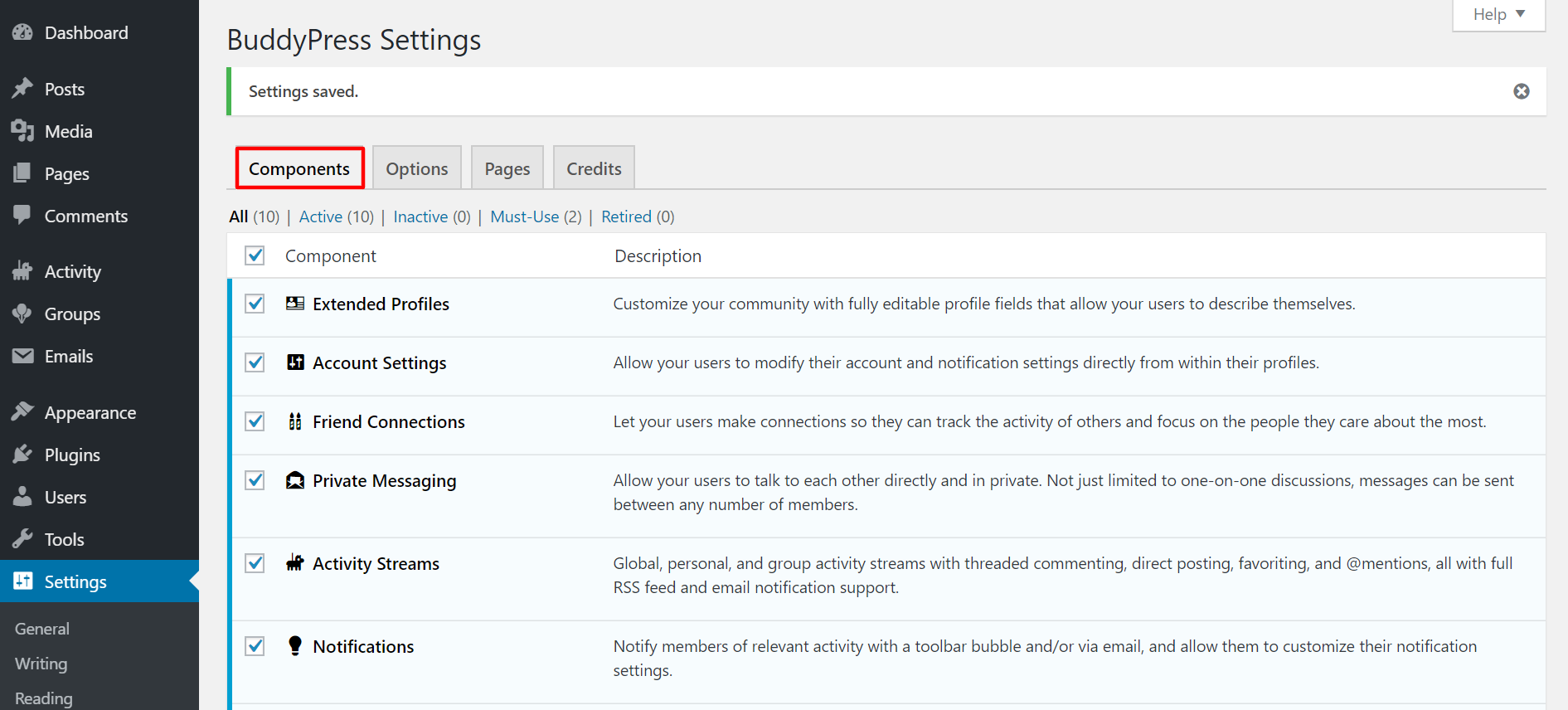The width and height of the screenshot is (1568, 710).
Task: Click the Friend Connections component icon
Action: pos(295,421)
